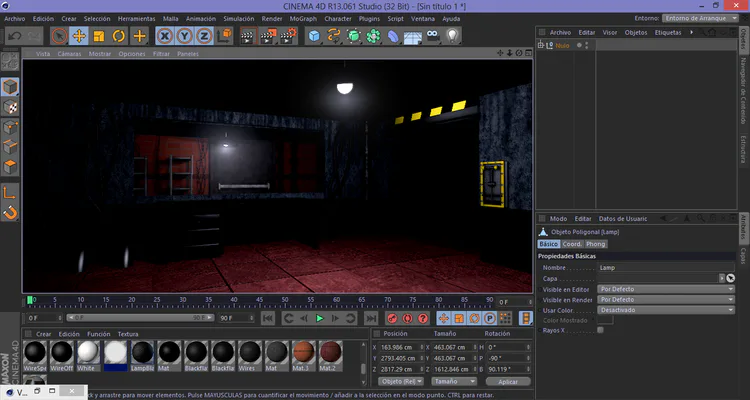The height and width of the screenshot is (400, 750).
Task: Switch to Edges mode cube icon
Action: click(x=10, y=147)
